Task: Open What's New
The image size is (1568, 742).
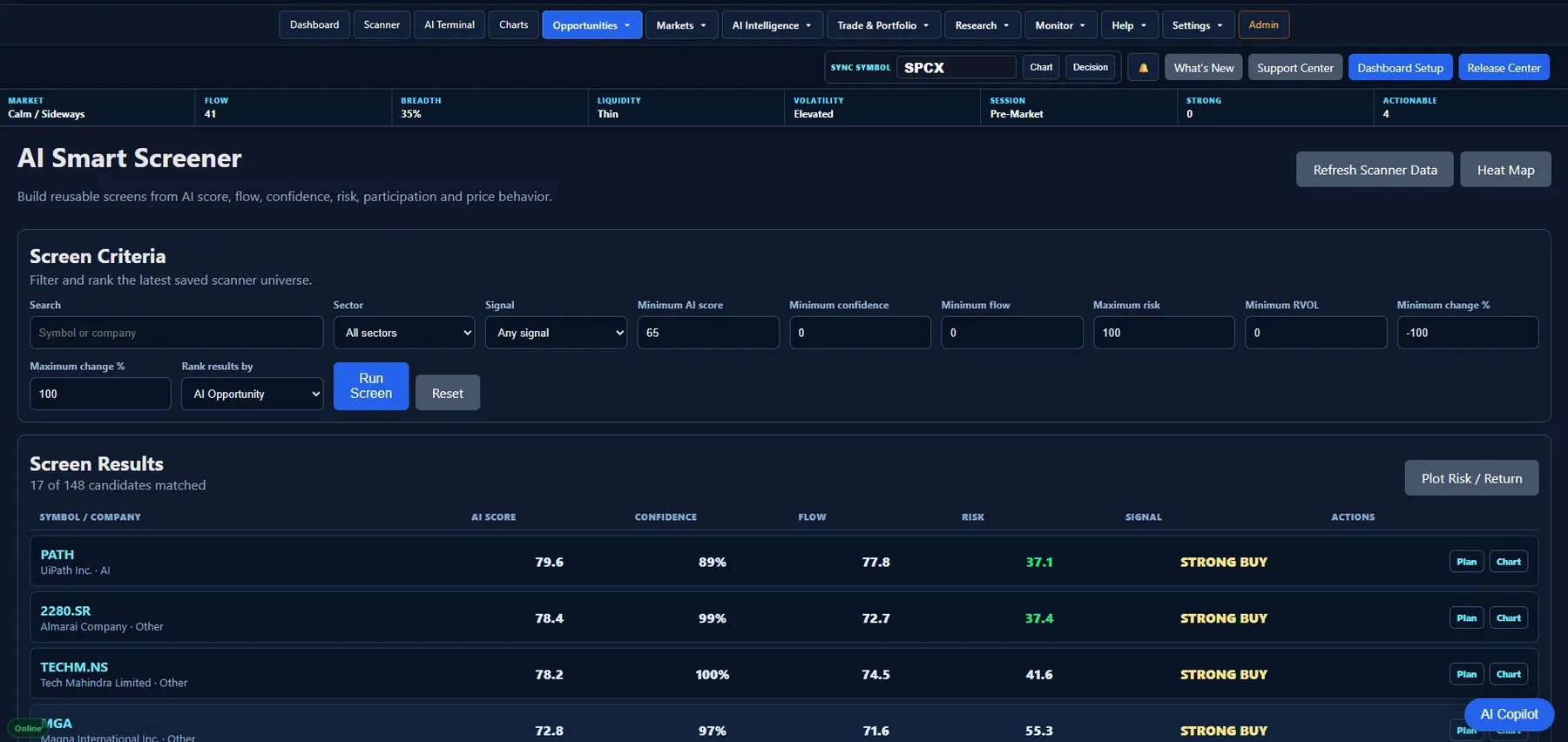Action: tap(1204, 67)
